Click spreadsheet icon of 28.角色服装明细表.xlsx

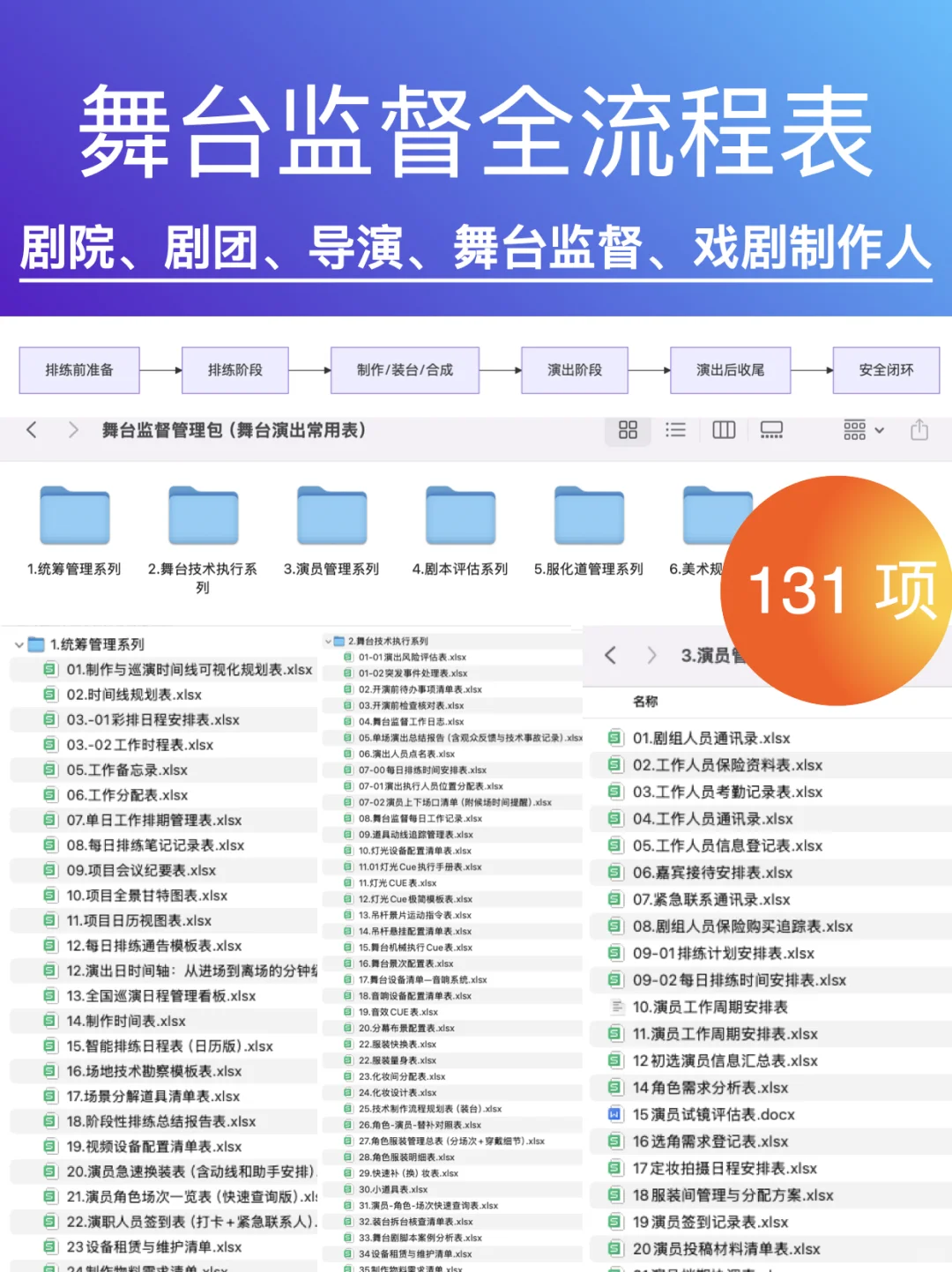click(348, 1157)
